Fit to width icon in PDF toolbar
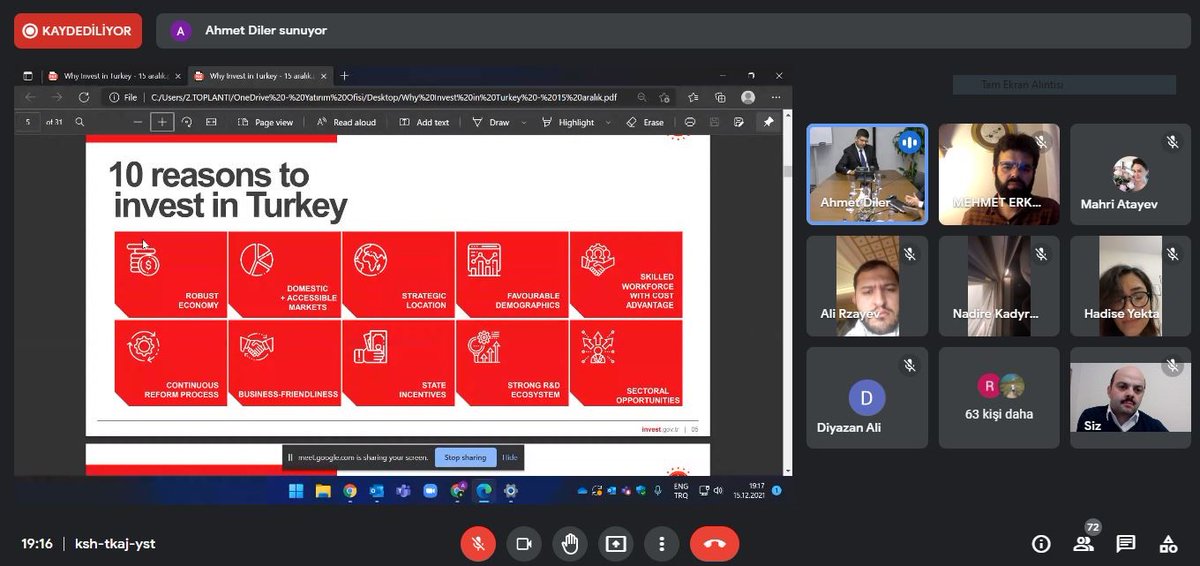Screen dimensions: 1200x566 211,122
